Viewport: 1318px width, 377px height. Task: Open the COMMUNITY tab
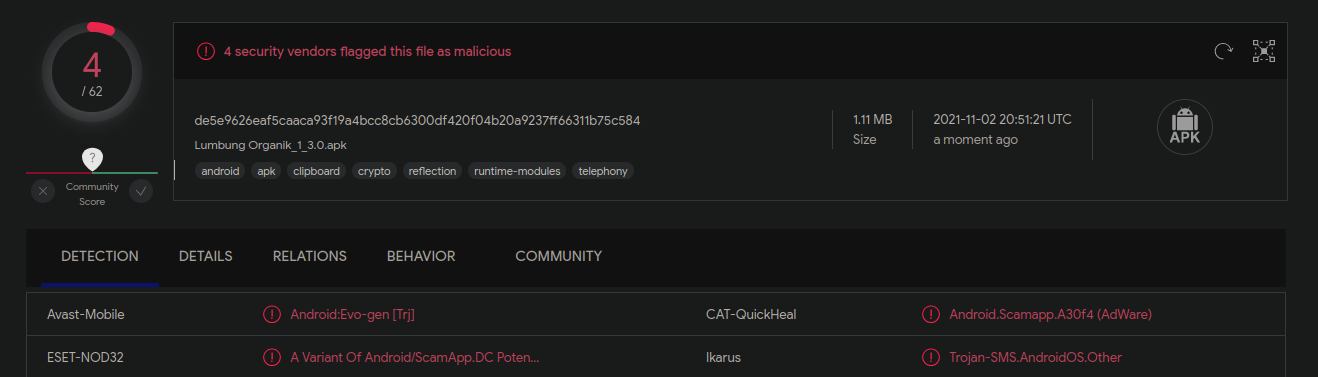coord(559,256)
